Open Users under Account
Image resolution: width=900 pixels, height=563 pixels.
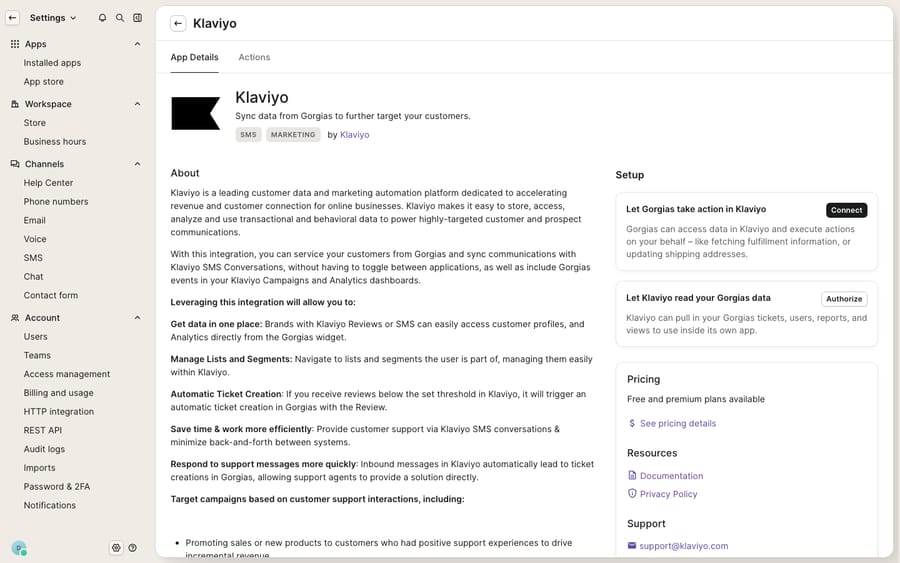[36, 337]
